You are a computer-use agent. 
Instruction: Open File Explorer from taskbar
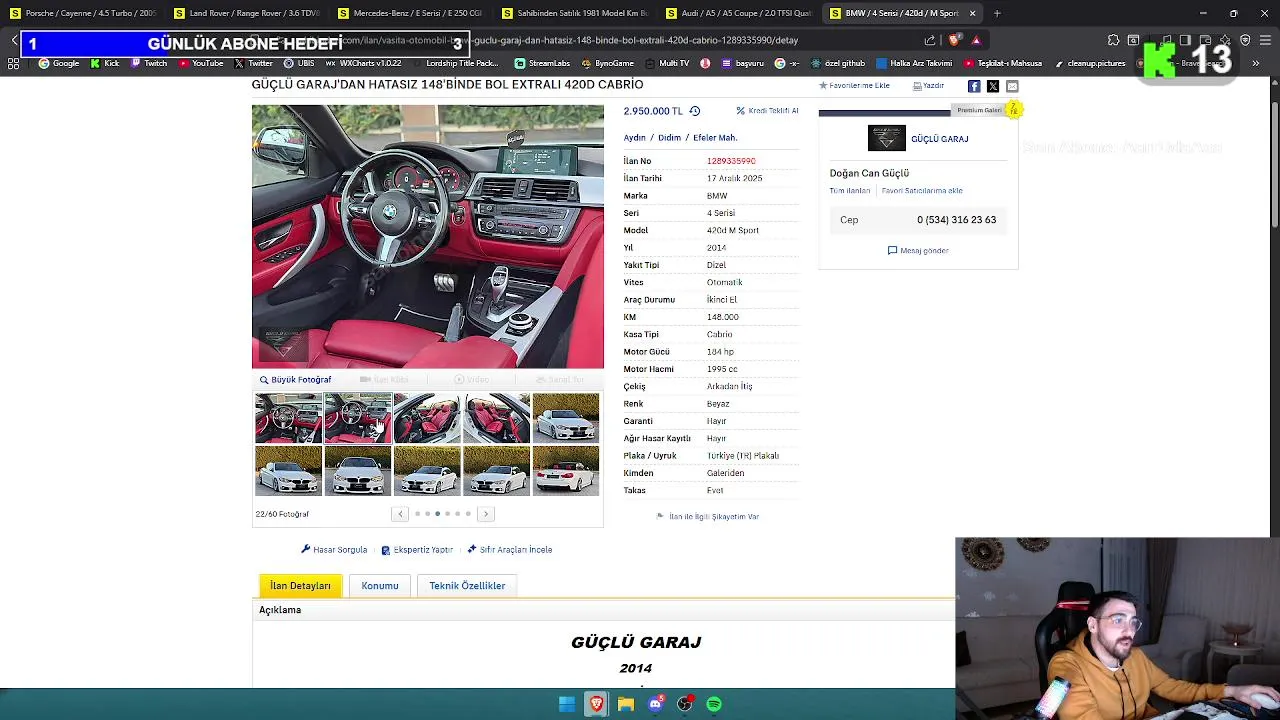(x=626, y=704)
